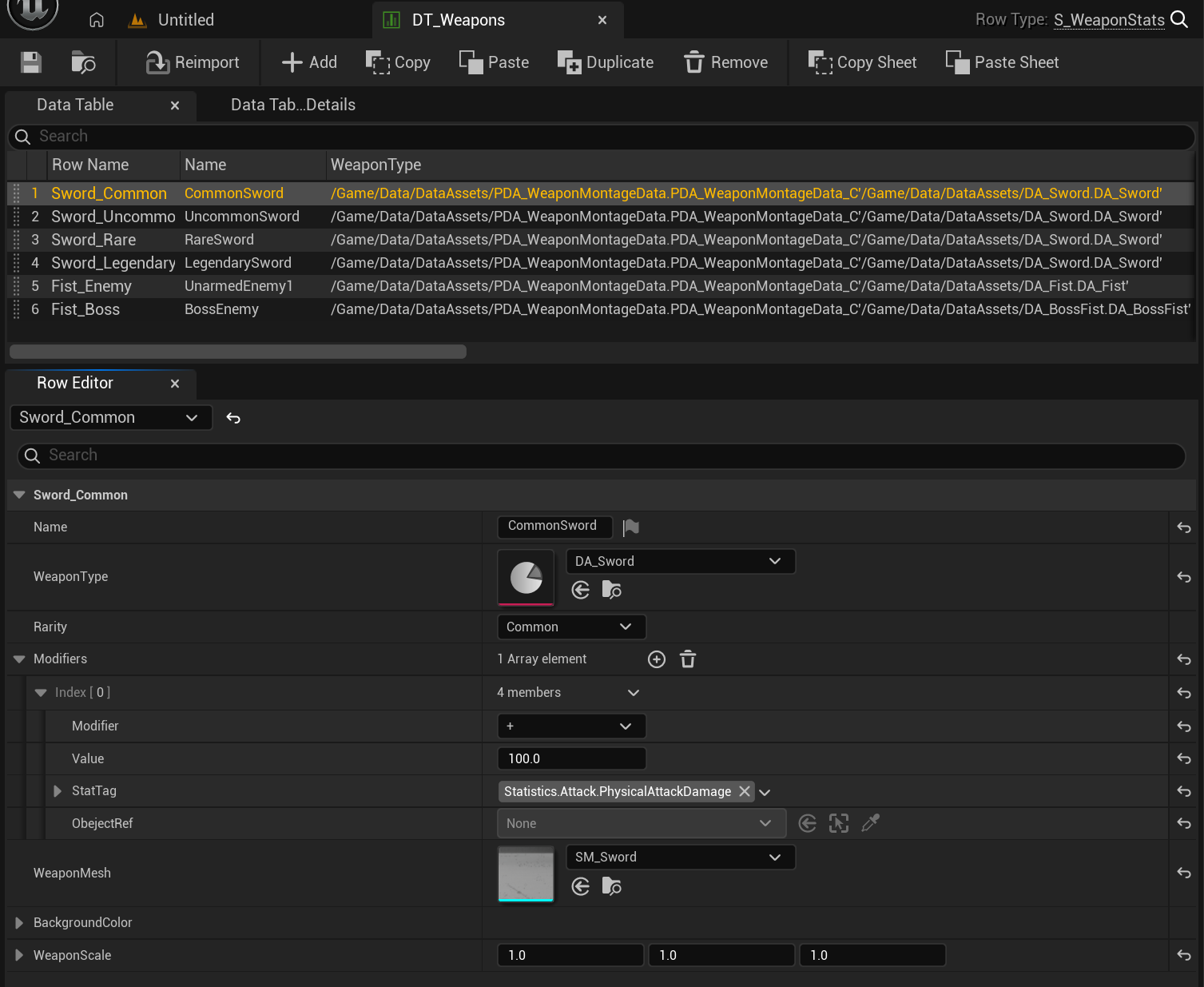Click the data table Search field
Viewport: 1204px width, 987px height.
click(602, 137)
